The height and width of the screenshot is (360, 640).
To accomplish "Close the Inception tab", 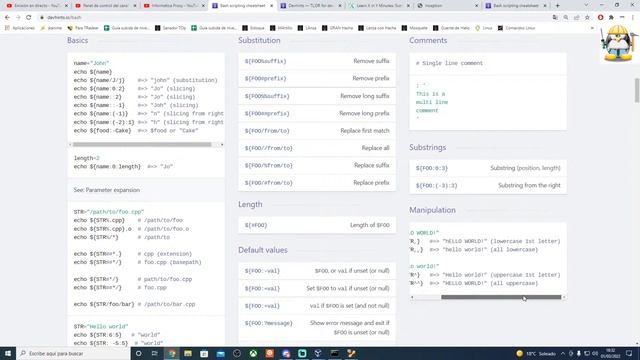I will (476, 6).
